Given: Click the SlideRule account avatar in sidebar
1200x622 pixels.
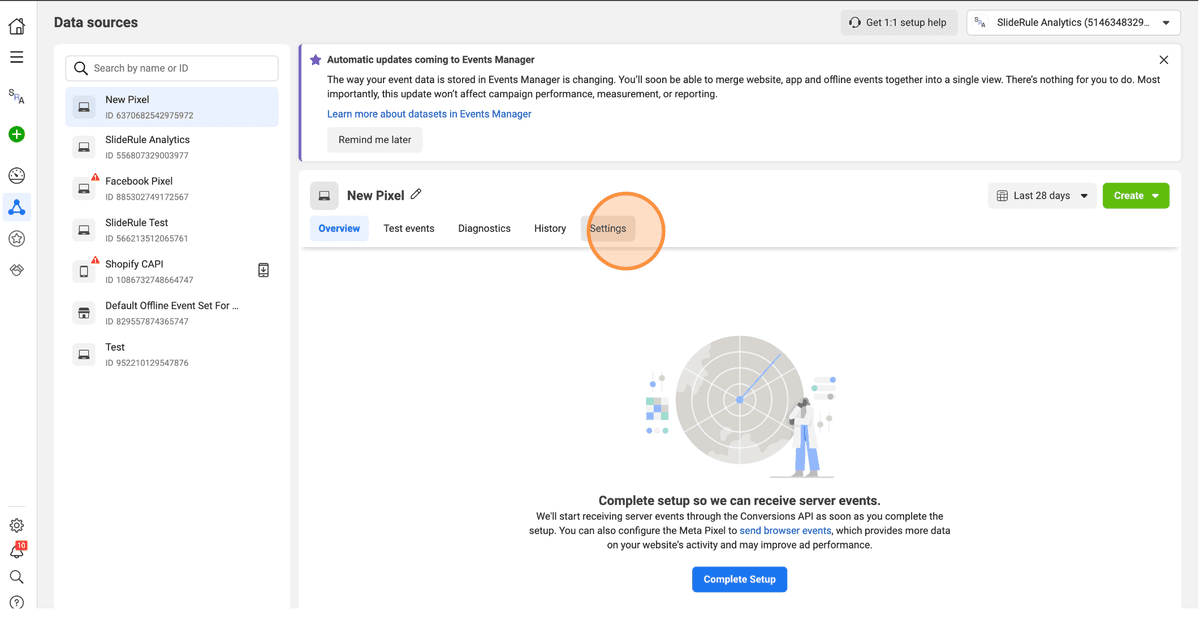Looking at the screenshot, I should click(x=17, y=97).
